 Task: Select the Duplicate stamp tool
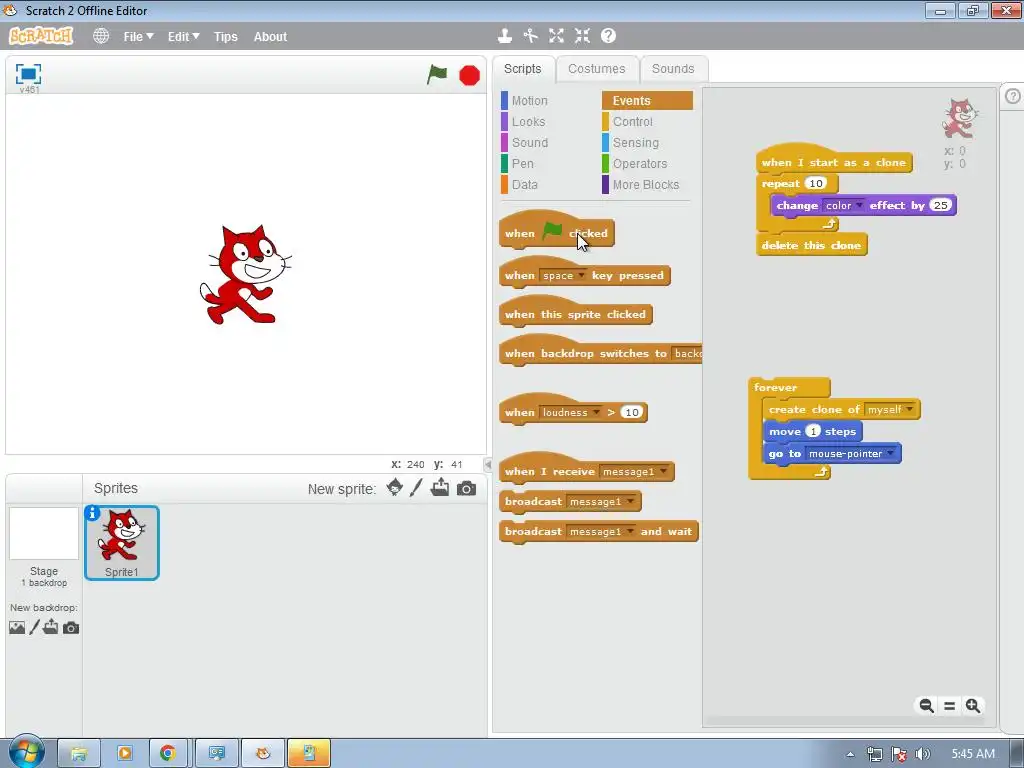504,36
